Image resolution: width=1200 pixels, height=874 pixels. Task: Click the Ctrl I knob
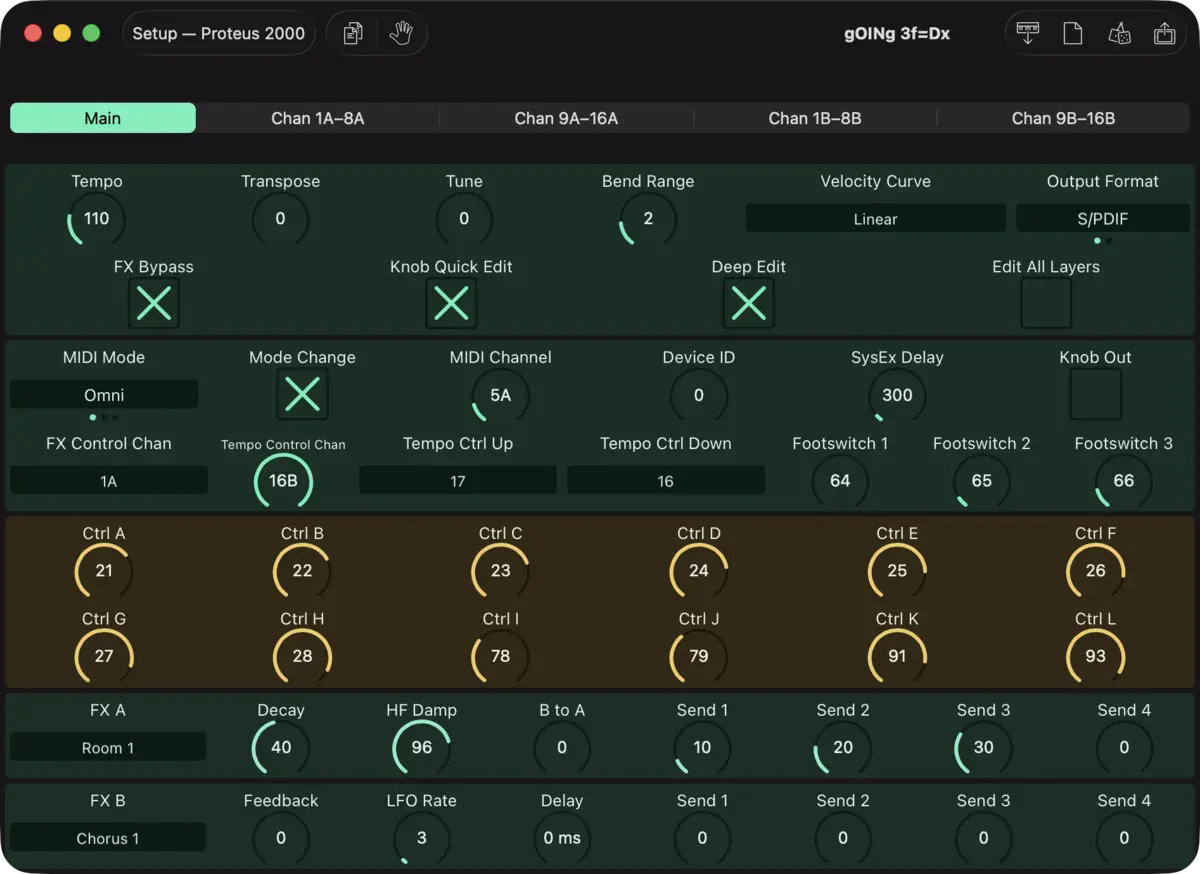click(x=500, y=657)
